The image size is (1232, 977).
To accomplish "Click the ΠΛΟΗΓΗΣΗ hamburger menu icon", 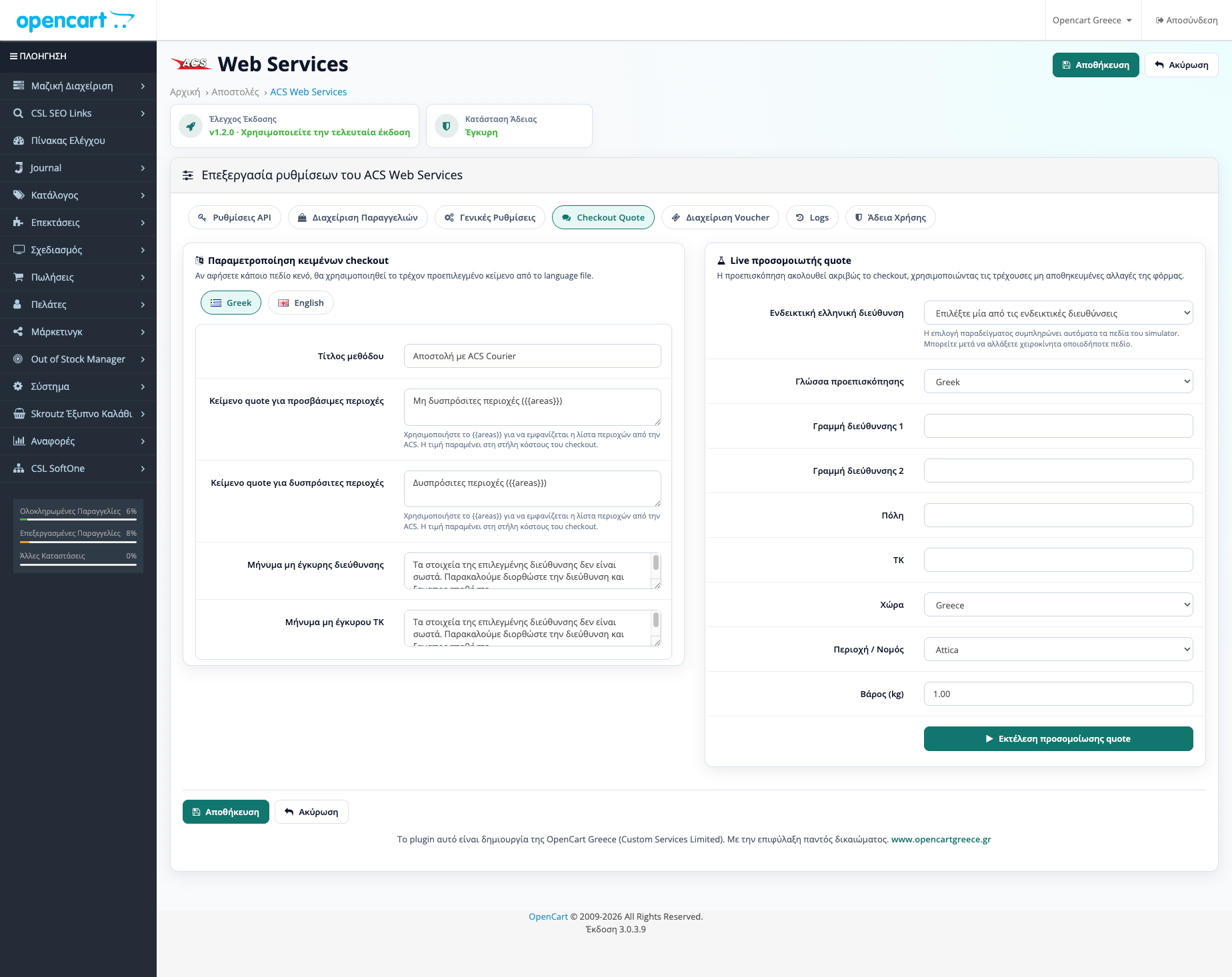I will (x=13, y=57).
